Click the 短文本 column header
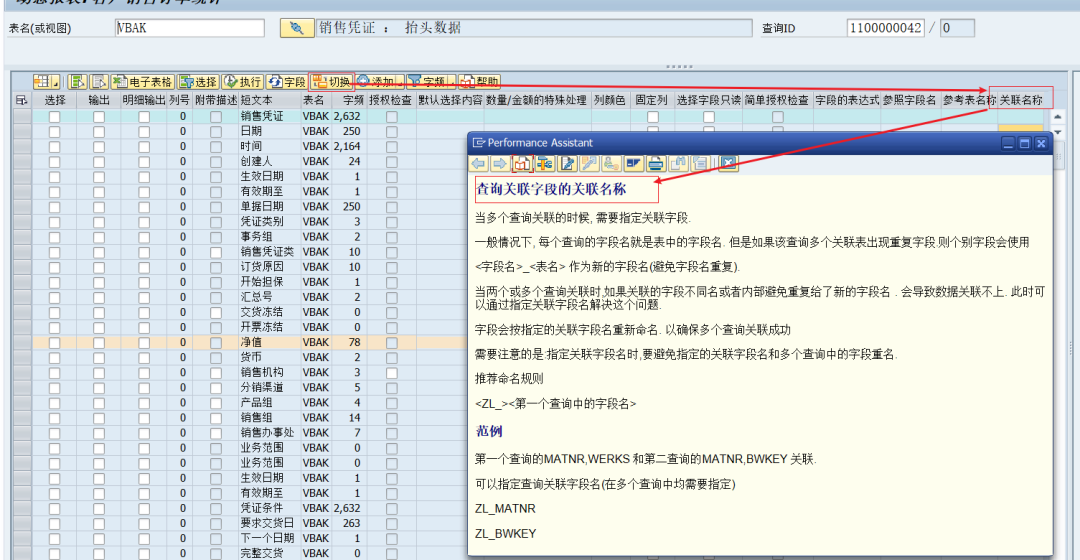The width and height of the screenshot is (1080, 560). click(268, 101)
